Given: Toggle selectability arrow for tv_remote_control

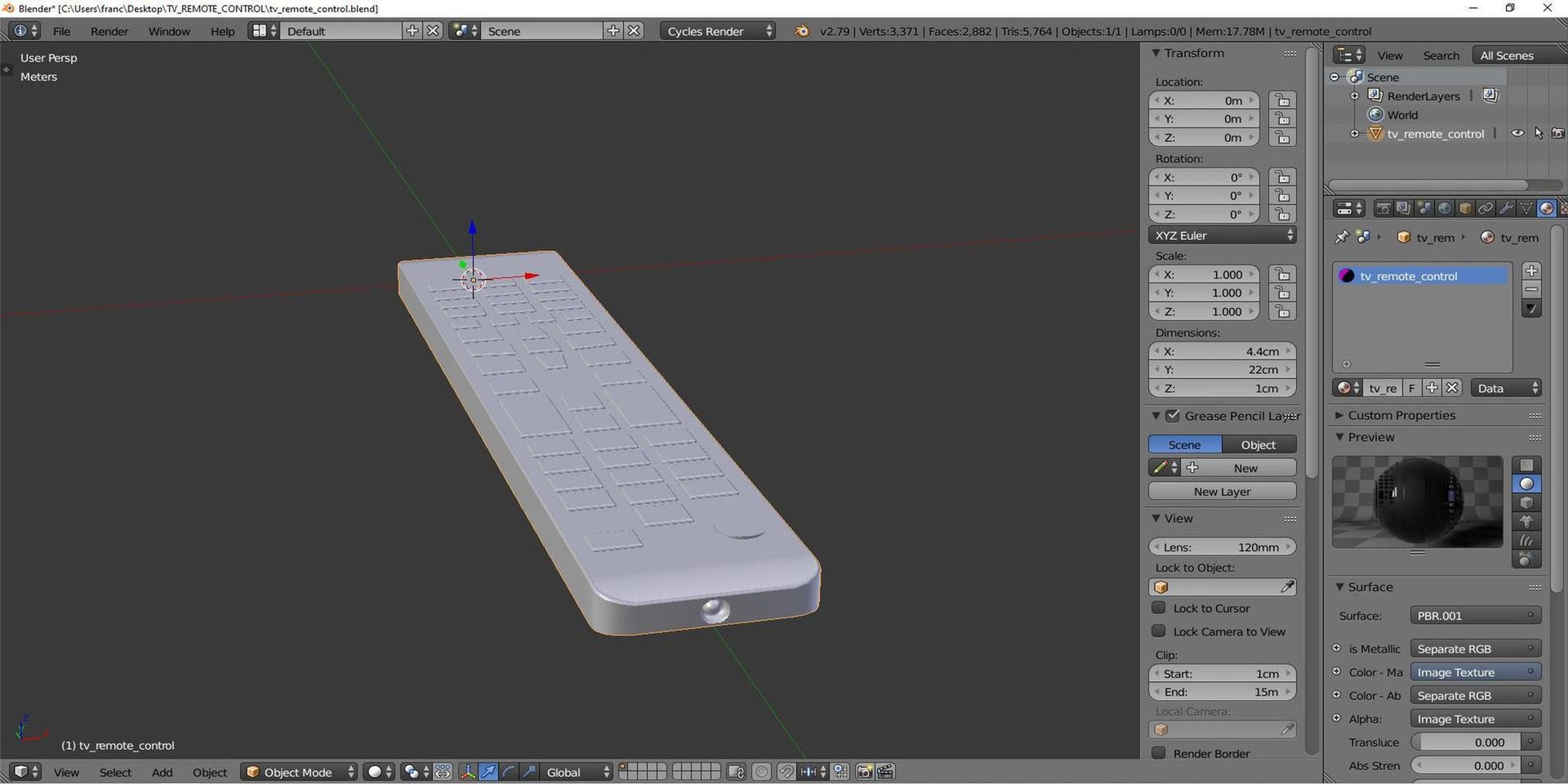Looking at the screenshot, I should (x=1539, y=133).
